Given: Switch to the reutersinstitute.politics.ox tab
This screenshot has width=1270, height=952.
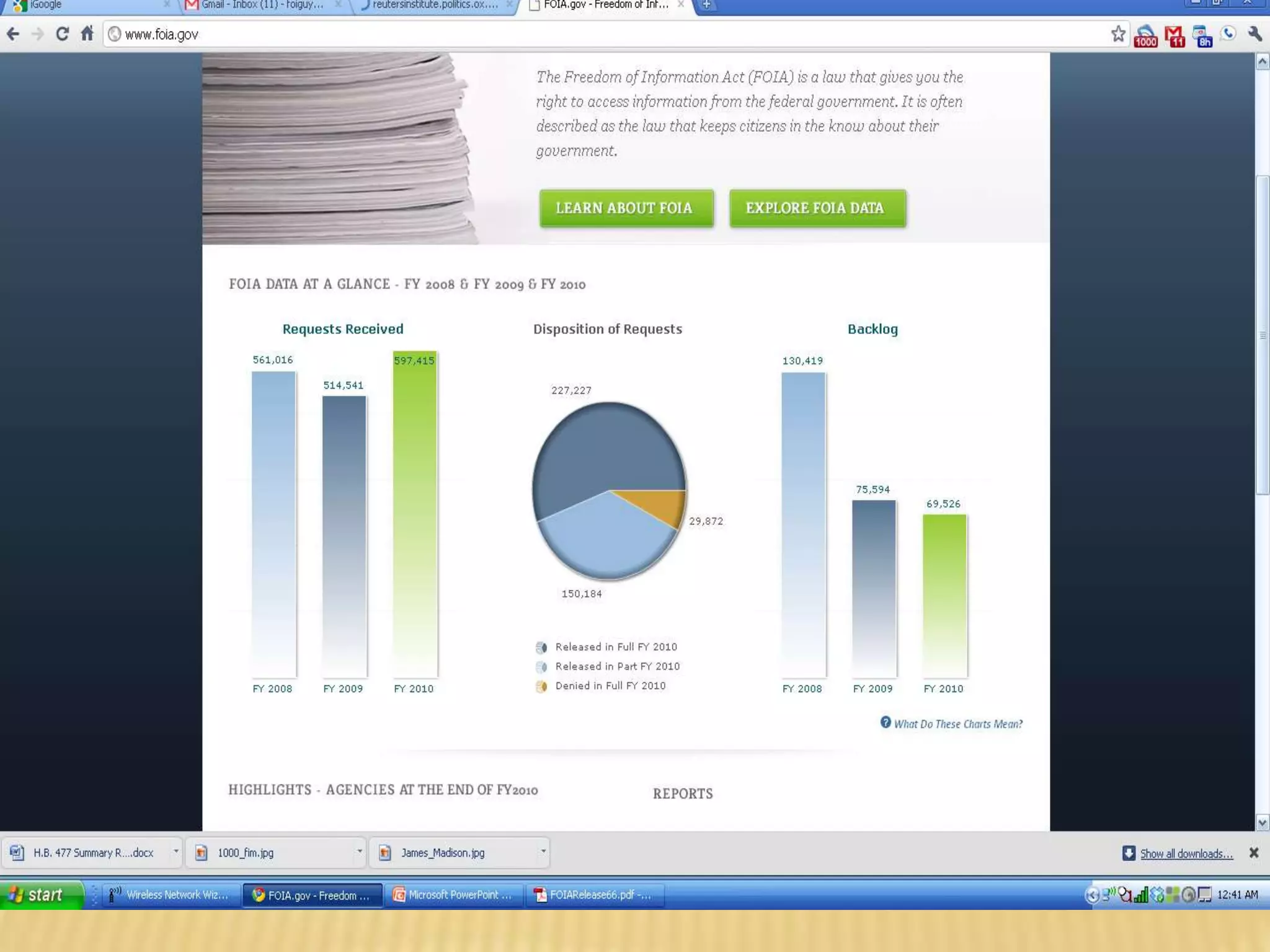Looking at the screenshot, I should (x=434, y=5).
